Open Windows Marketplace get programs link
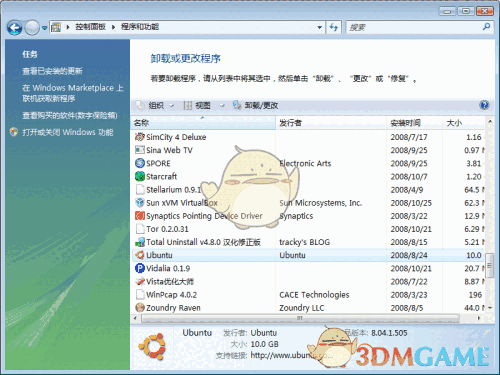 click(73, 93)
